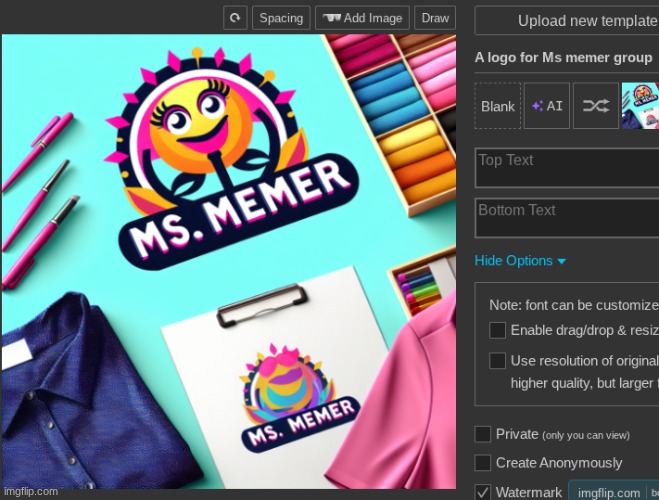This screenshot has width=659, height=500.
Task: Click the Add Image button
Action: pos(362,18)
